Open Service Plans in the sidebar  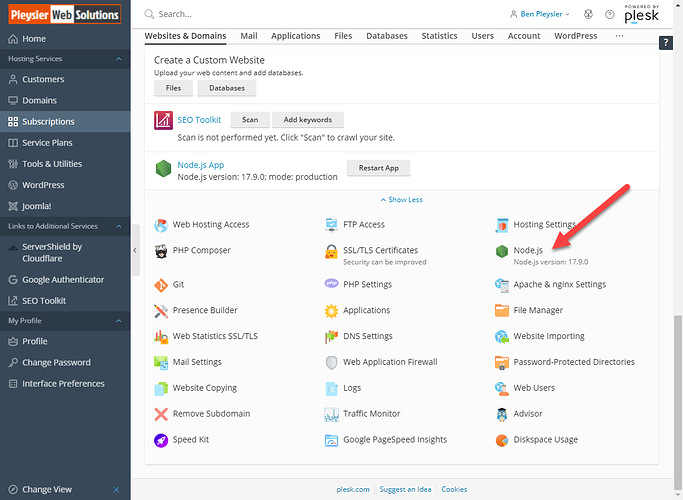[65, 143]
